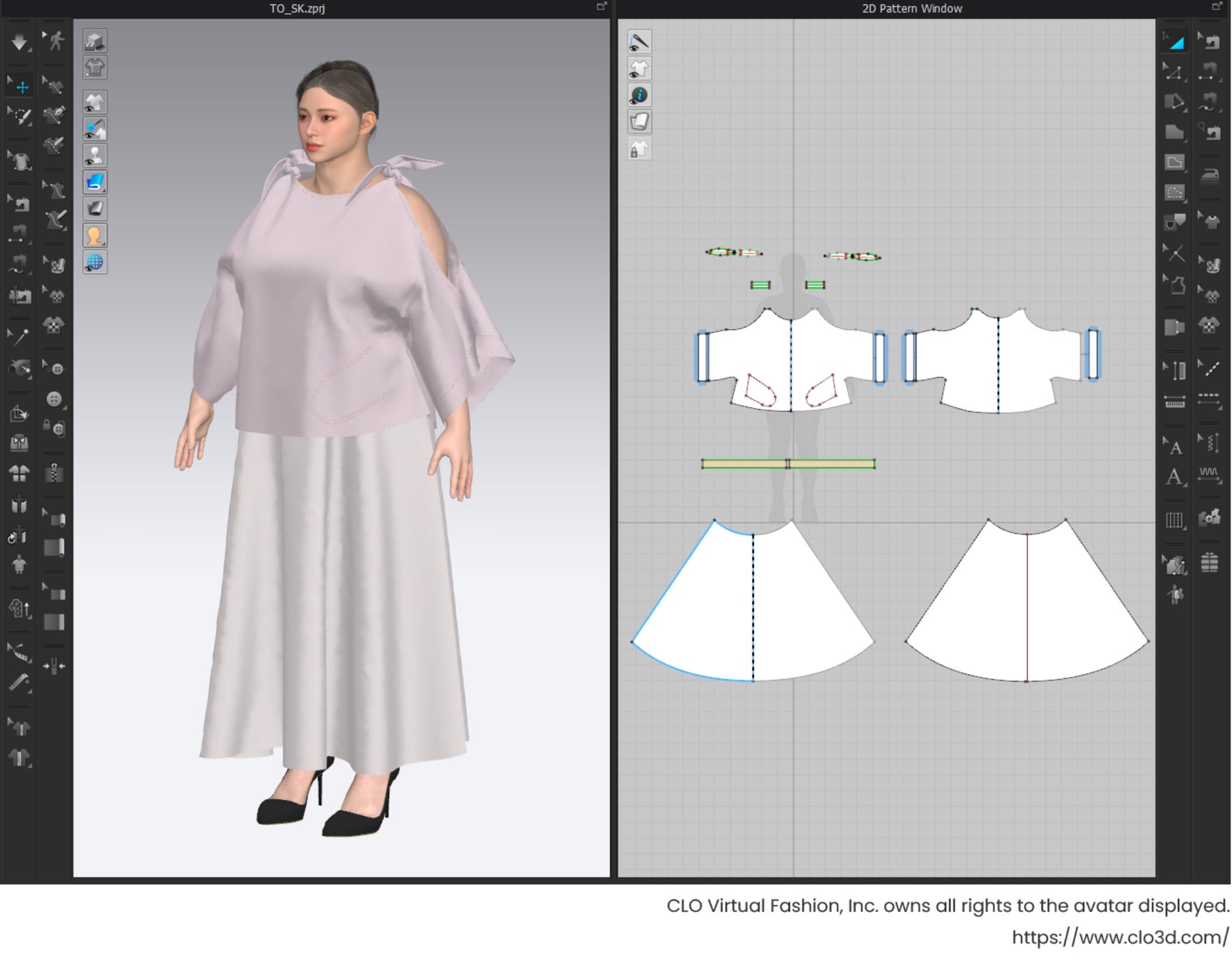
Task: Expand the avatar skin display options
Action: (95, 235)
